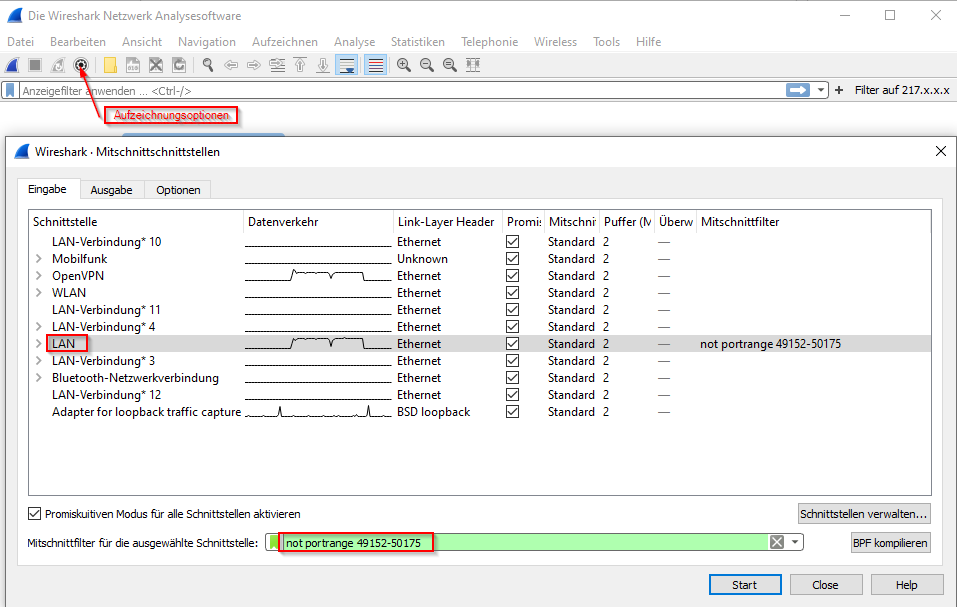
Task: Open the capture filter history dropdown
Action: [x=796, y=542]
